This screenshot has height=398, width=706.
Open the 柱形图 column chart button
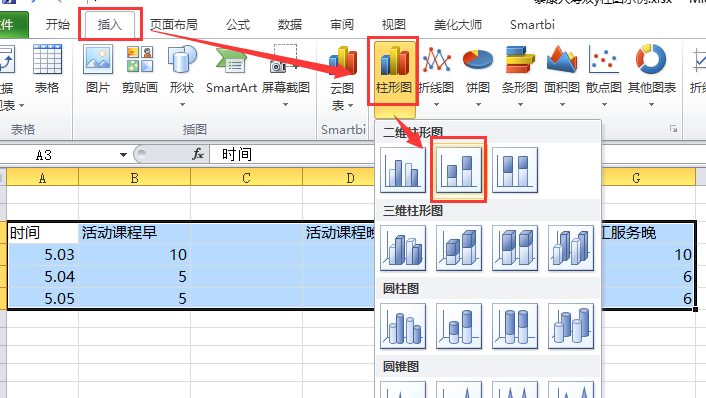coord(394,73)
